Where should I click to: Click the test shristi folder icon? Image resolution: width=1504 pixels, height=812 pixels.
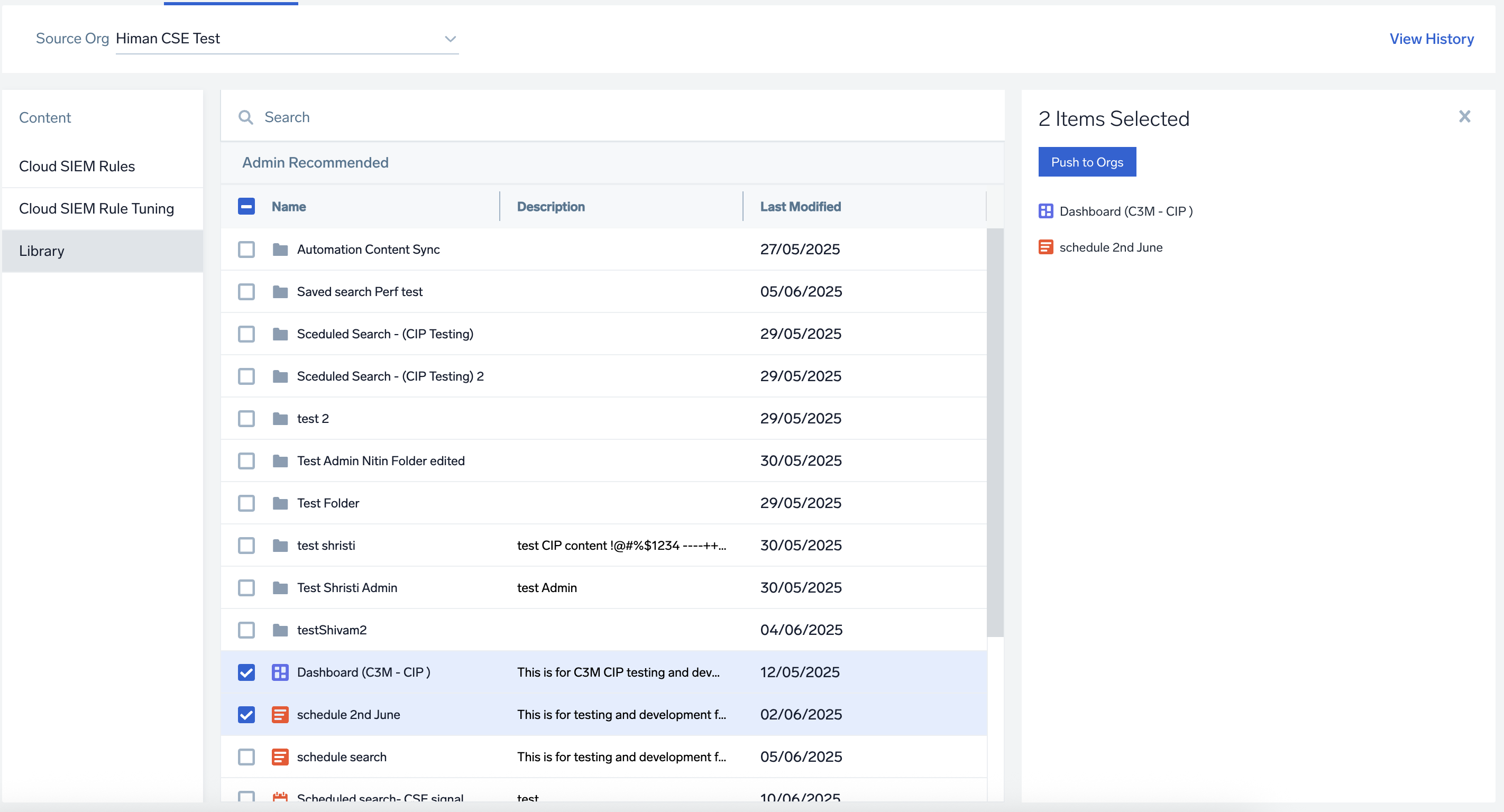click(x=280, y=546)
